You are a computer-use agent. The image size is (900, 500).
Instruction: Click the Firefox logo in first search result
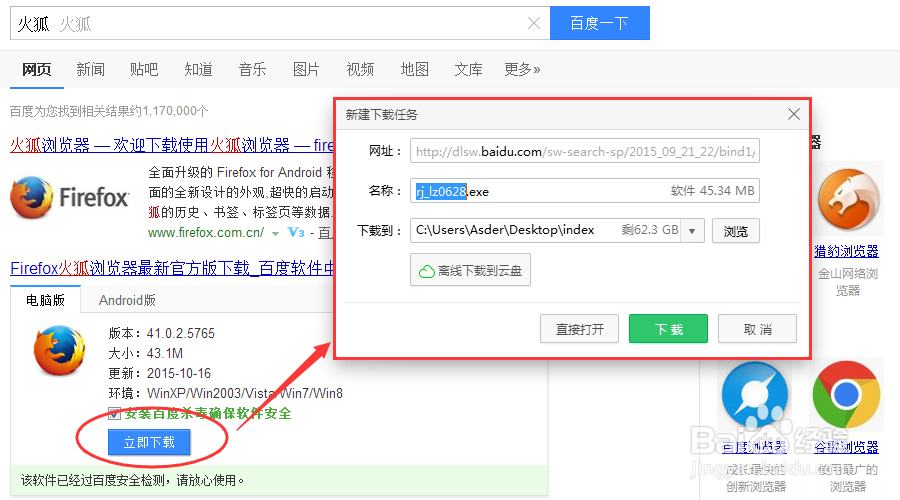[70, 197]
